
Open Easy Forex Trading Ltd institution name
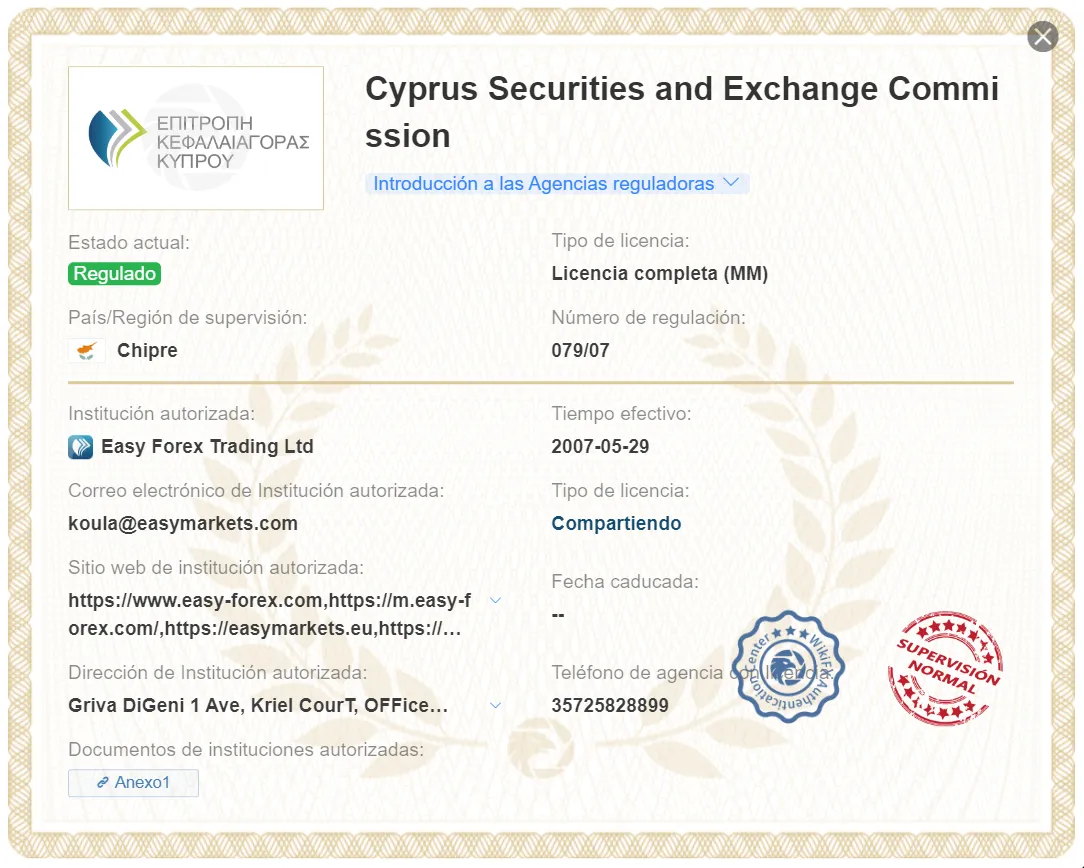(207, 446)
